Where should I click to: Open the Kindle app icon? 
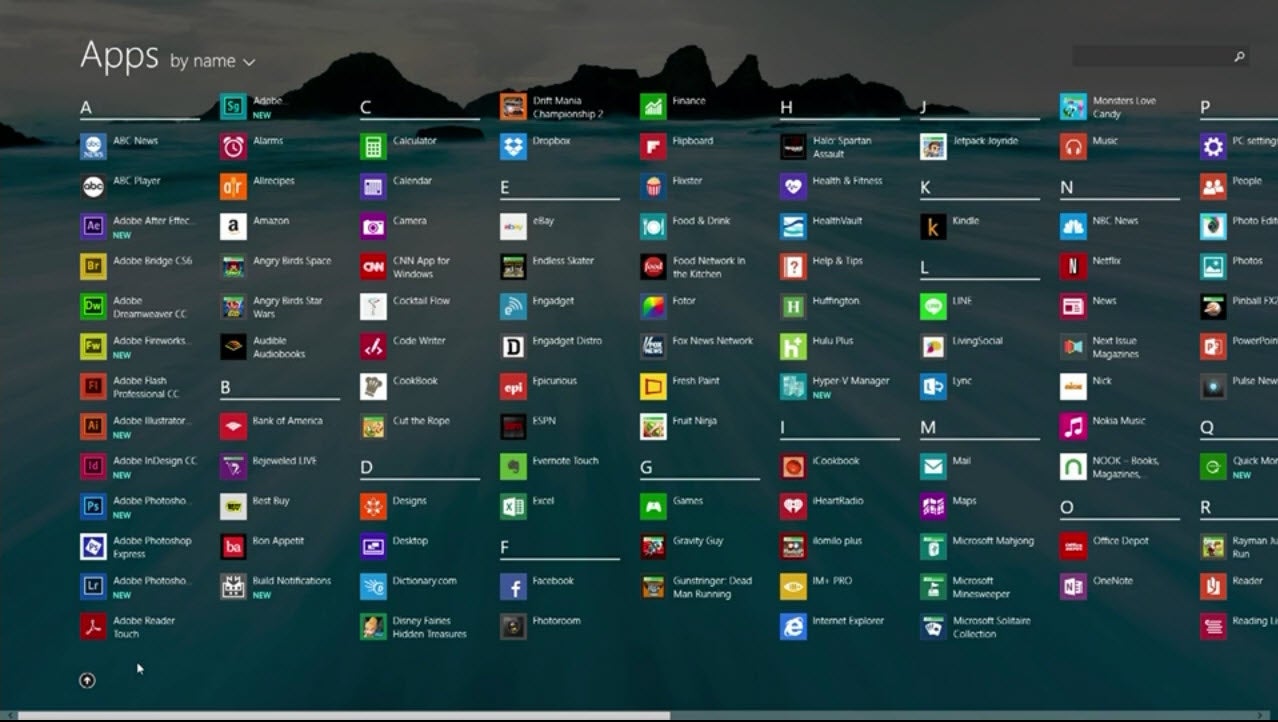[933, 227]
